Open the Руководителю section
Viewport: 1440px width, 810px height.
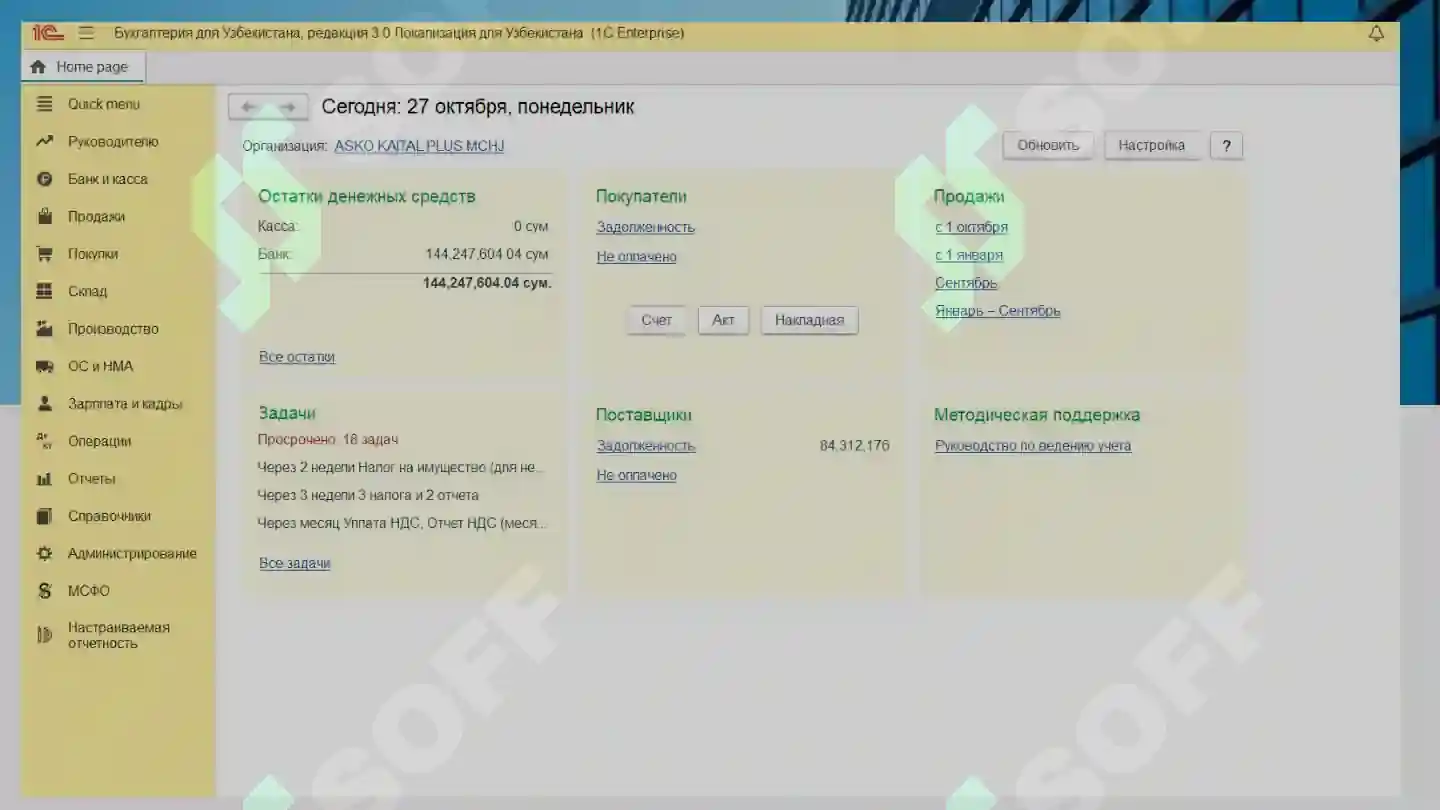pos(113,142)
